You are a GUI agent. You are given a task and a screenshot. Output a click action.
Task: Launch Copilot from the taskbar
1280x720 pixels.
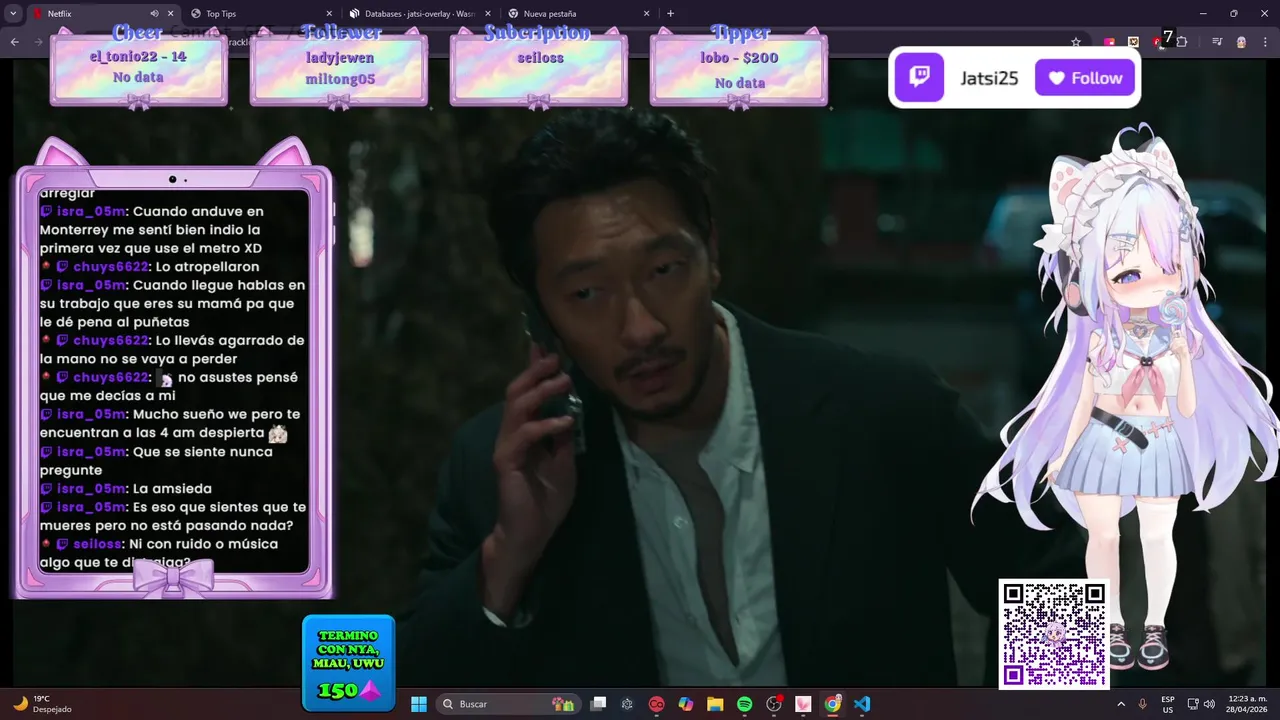point(686,704)
